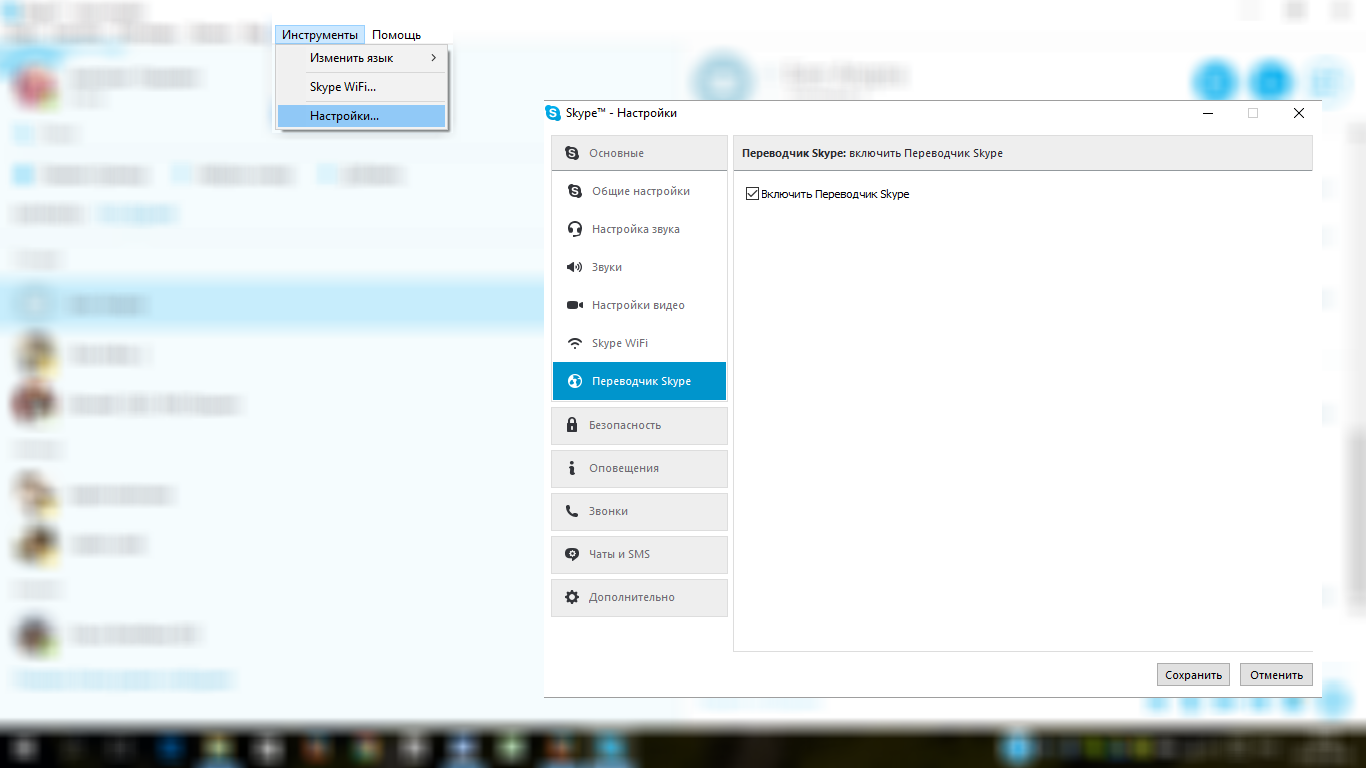Open the Чаты и SMS section
Image resolution: width=1366 pixels, height=768 pixels.
click(639, 554)
